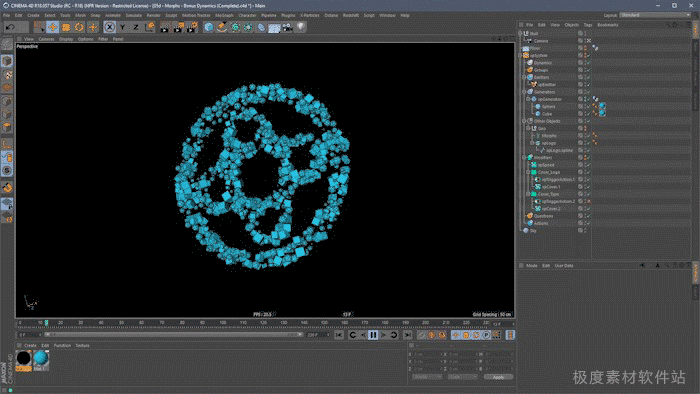Open the File menu
Viewport: 700px width, 394px height.
pyautogui.click(x=6, y=15)
